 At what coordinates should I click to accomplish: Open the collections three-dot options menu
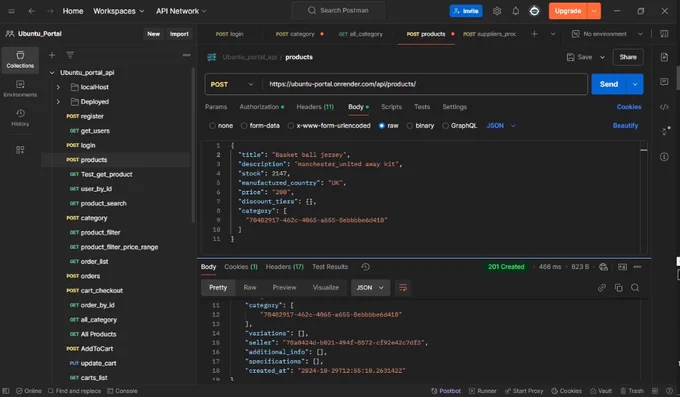tap(186, 55)
